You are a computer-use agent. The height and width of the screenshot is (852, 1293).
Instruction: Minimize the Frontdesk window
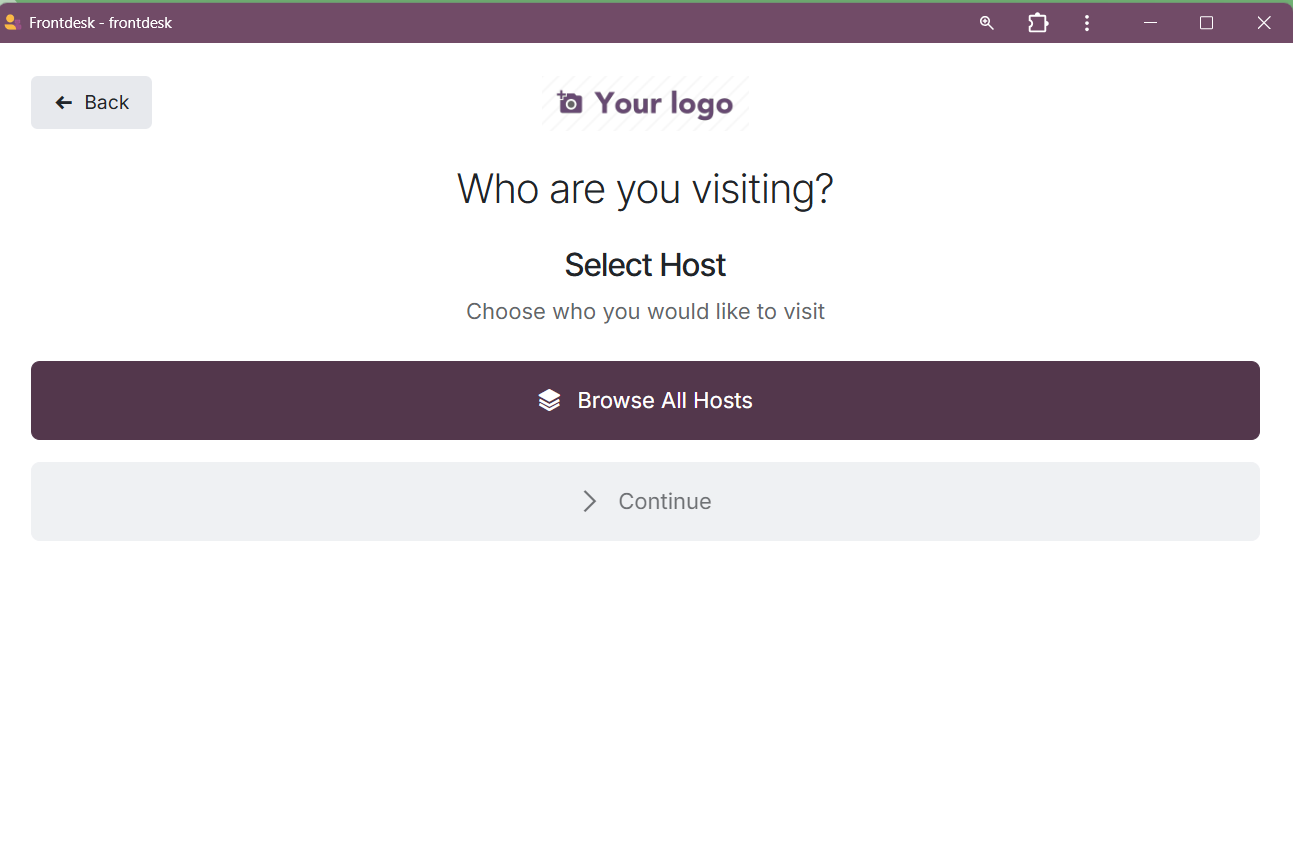1150,23
